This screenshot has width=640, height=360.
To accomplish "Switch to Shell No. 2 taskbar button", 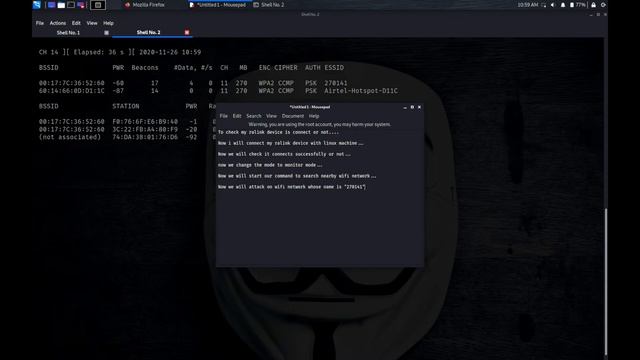I will coord(269,5).
